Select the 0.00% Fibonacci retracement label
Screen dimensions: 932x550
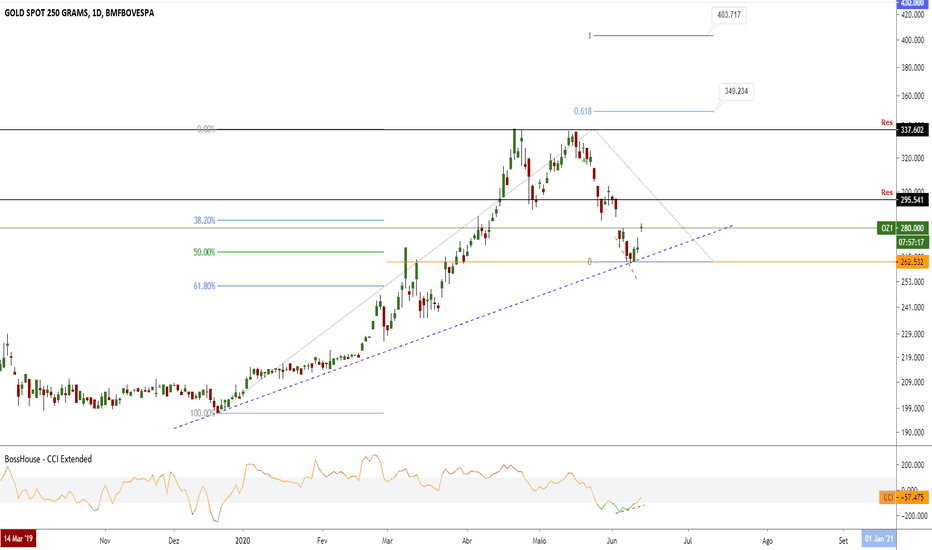[206, 129]
